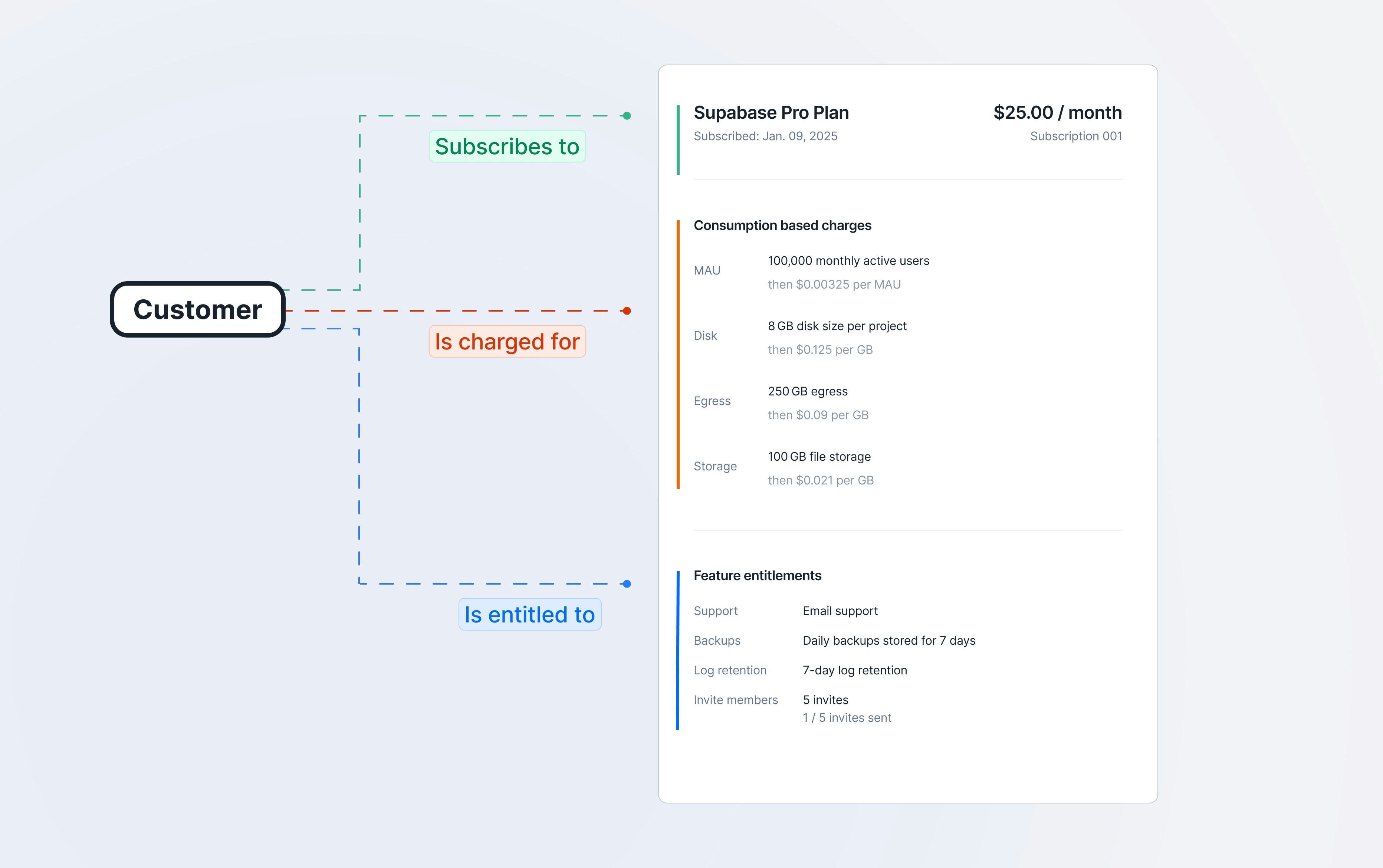Click the Is charged for label
1383x868 pixels.
pos(507,342)
